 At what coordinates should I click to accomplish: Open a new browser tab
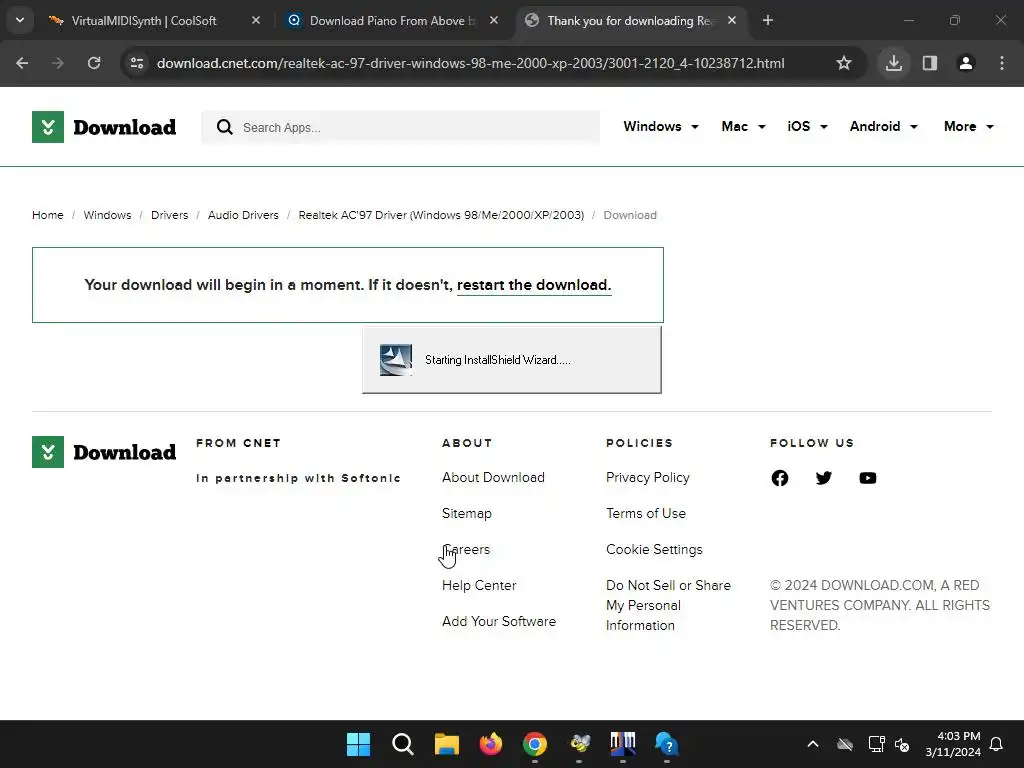click(768, 21)
